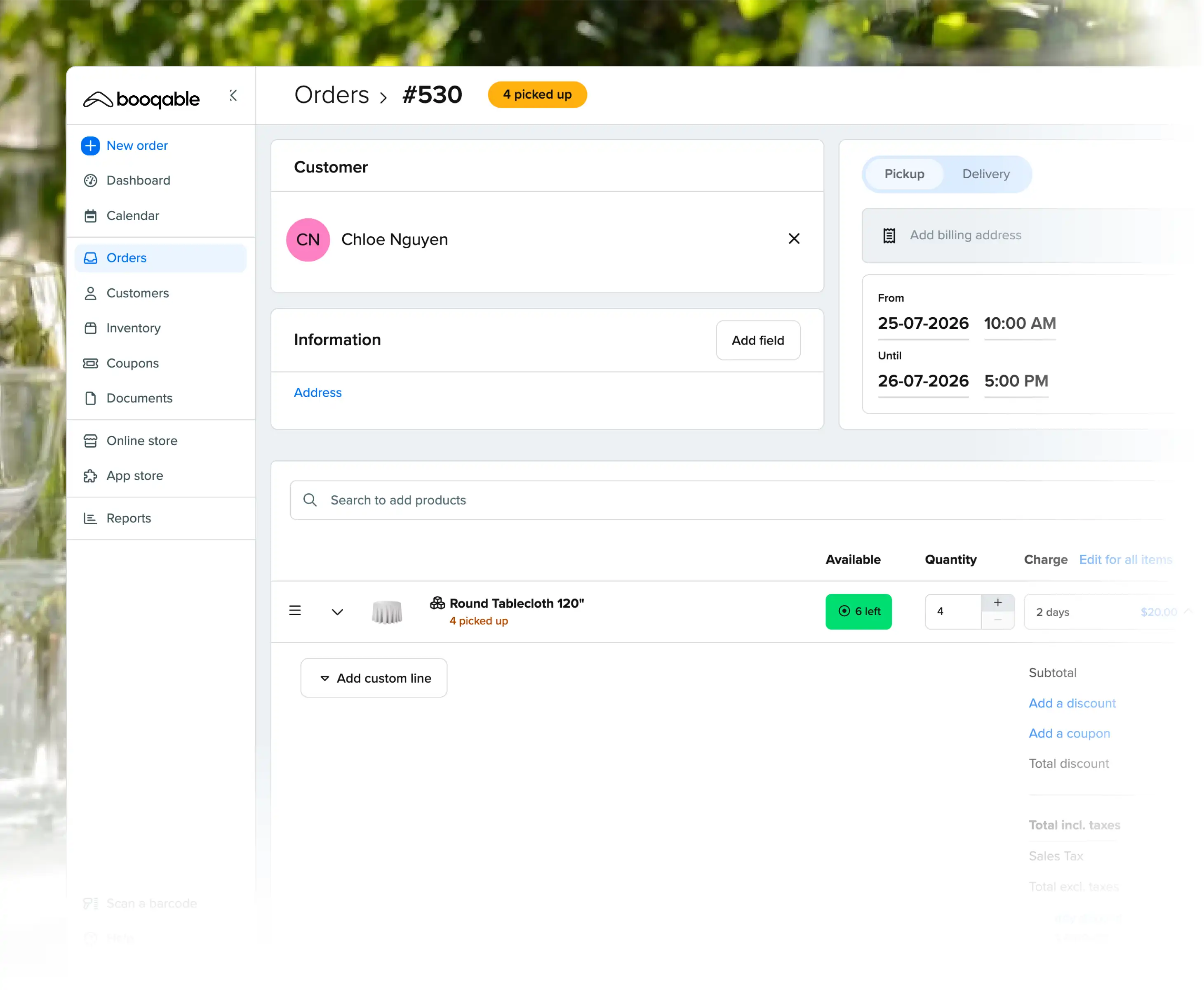Select the Pickup option
This screenshot has width=1204, height=990.
tap(904, 174)
